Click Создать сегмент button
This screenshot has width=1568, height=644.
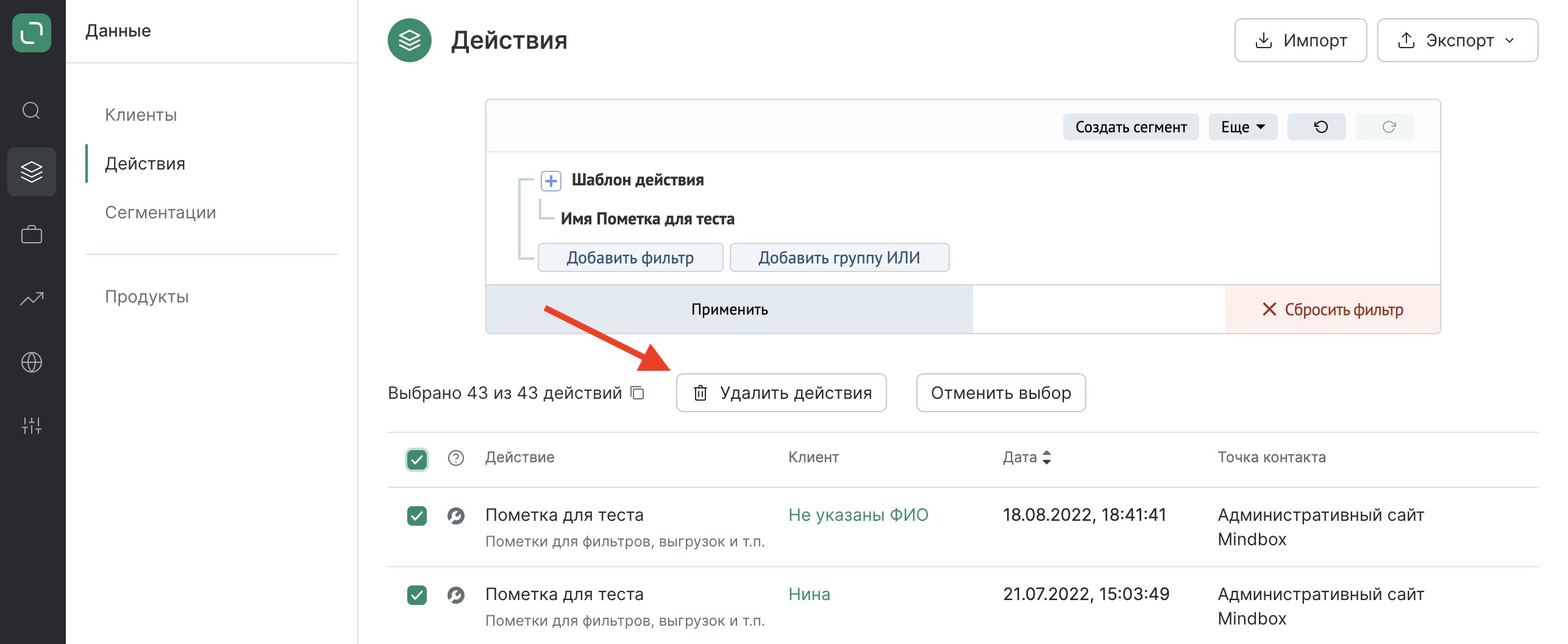[x=1131, y=127]
